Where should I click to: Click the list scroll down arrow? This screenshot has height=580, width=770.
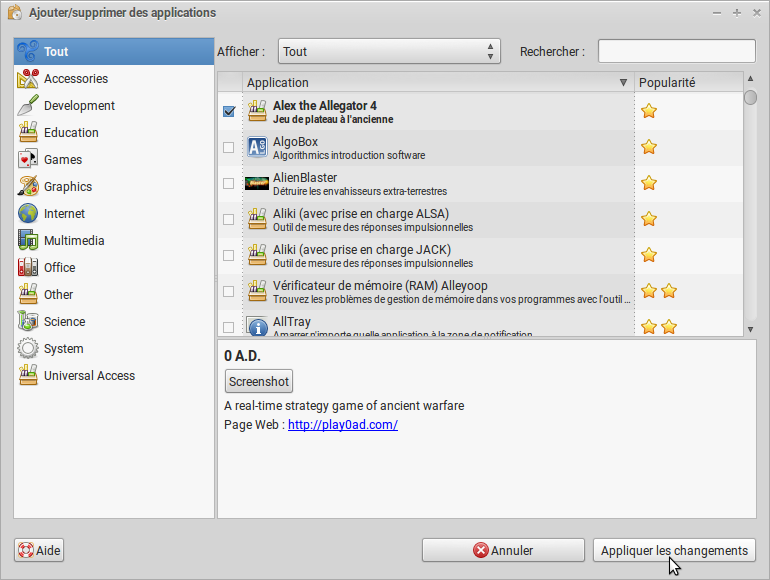coord(750,330)
